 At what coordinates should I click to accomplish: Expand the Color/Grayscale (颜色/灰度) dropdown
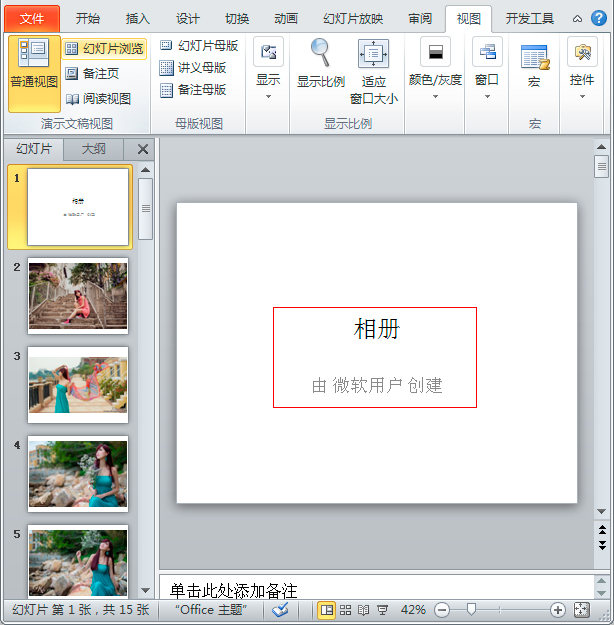coord(435,69)
